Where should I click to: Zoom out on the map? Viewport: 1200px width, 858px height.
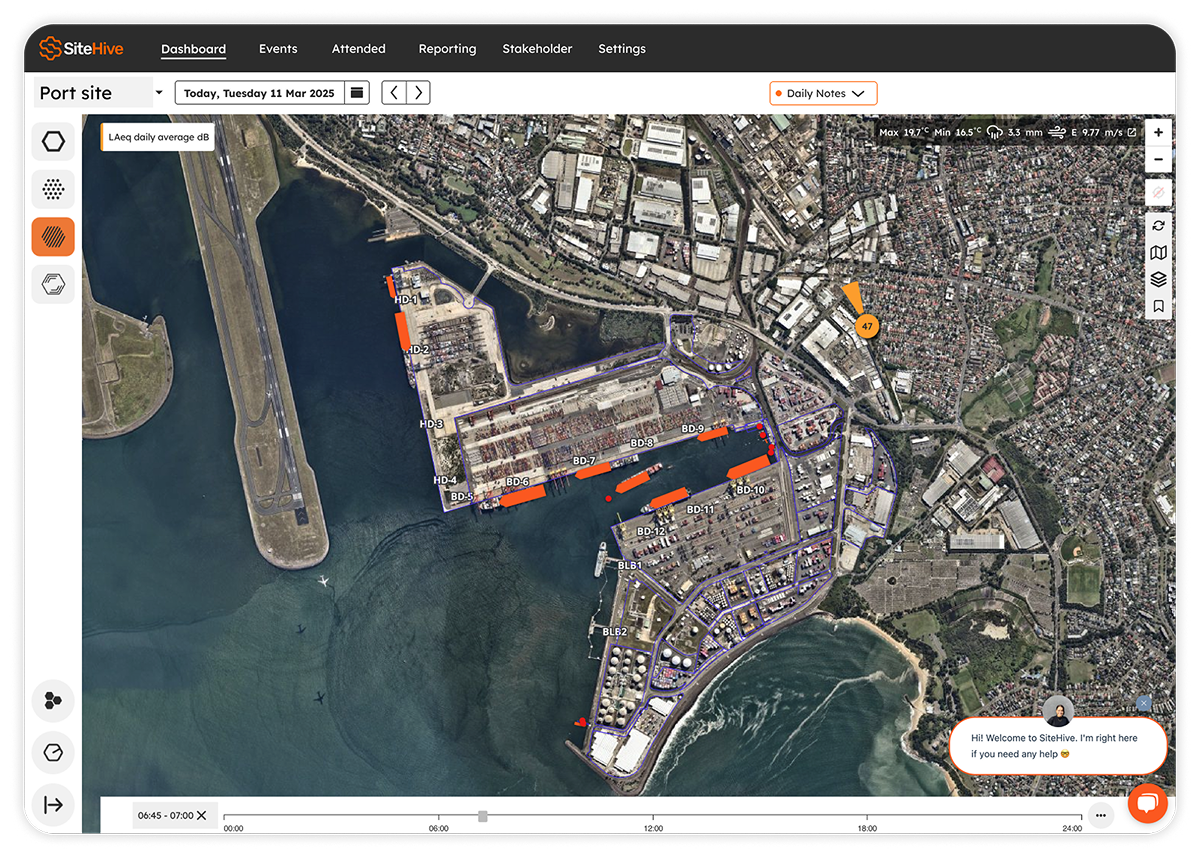[1158, 159]
